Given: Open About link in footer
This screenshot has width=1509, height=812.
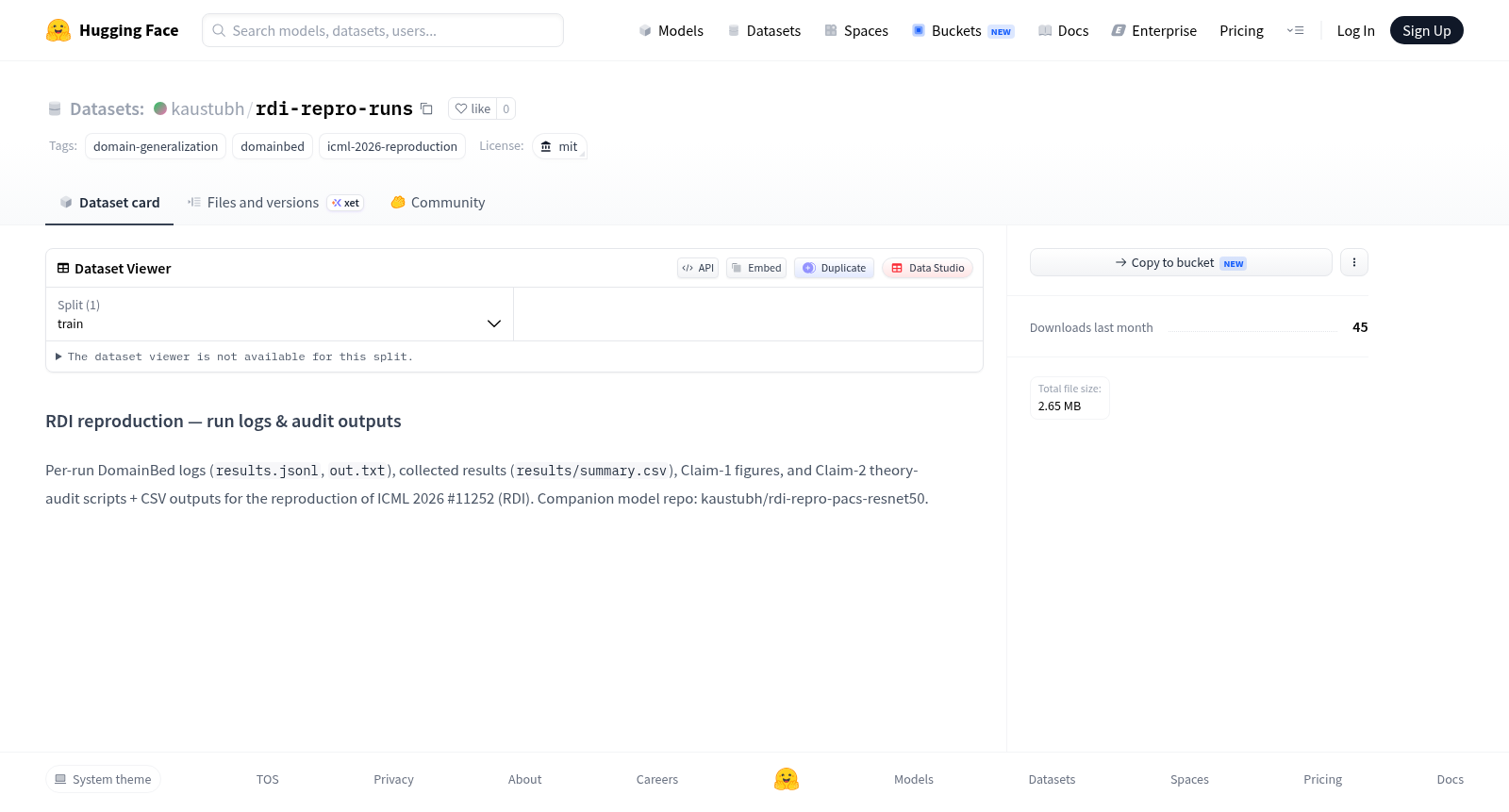Looking at the screenshot, I should [524, 779].
